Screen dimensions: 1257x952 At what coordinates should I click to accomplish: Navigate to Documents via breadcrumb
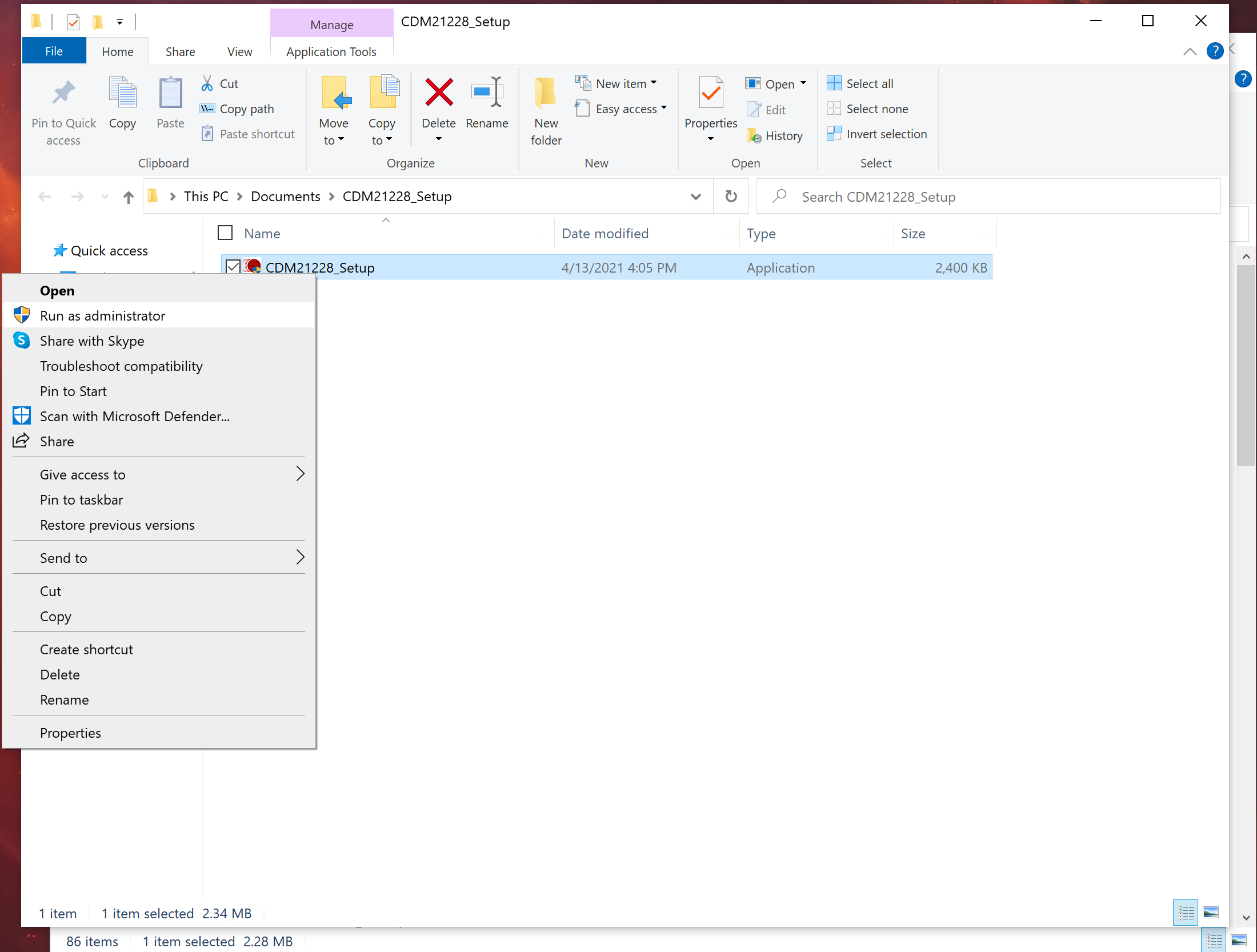pos(285,196)
